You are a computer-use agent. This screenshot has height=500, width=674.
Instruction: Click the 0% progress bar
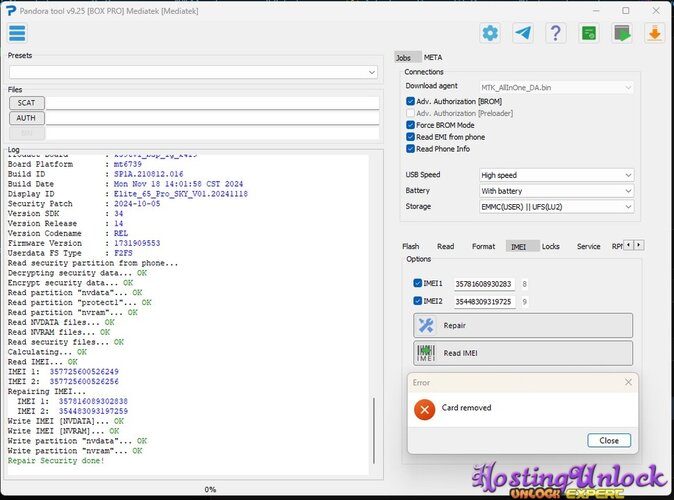210,489
